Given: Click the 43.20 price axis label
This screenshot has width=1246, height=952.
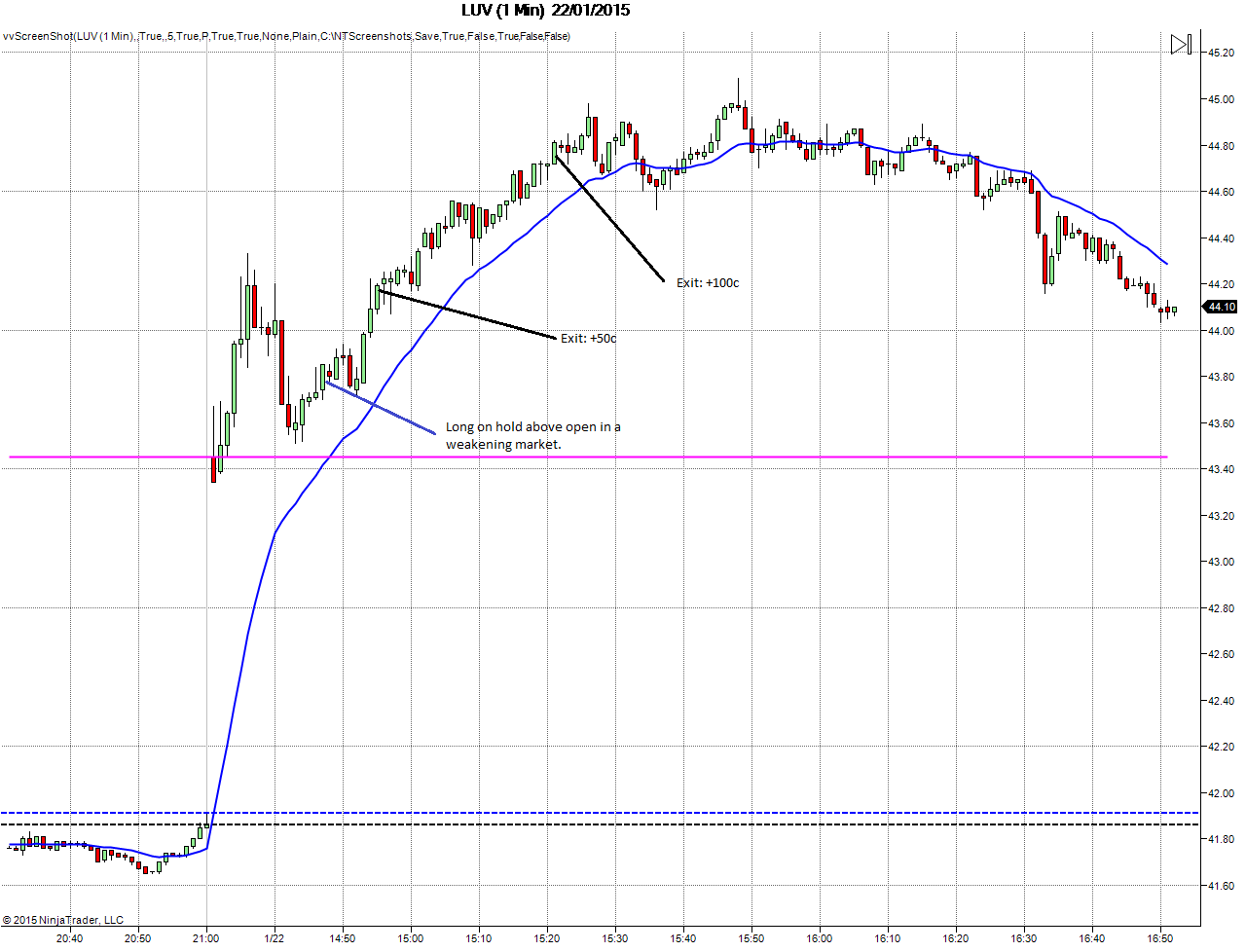Looking at the screenshot, I should tap(1221, 516).
